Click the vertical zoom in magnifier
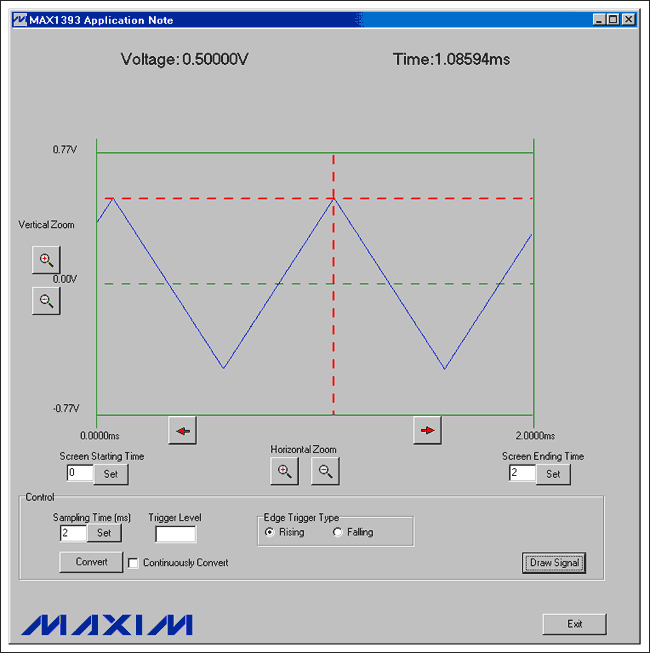Viewport: 650px width, 653px height. (x=45, y=260)
